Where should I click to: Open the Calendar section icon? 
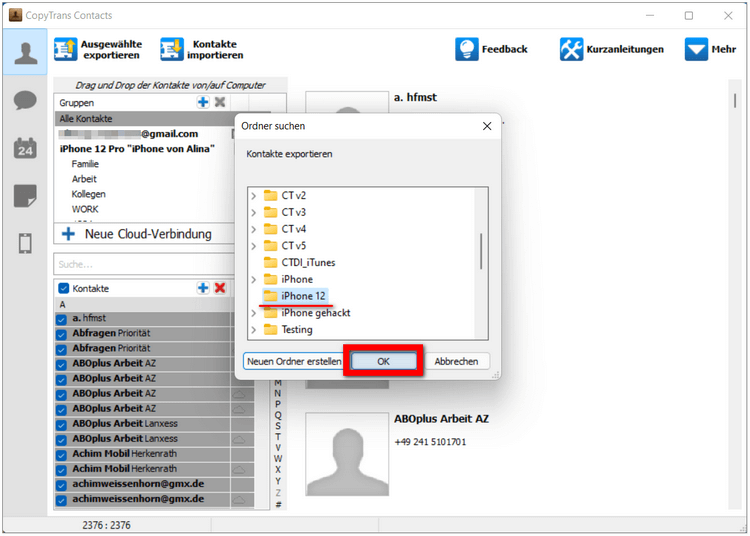[25, 148]
